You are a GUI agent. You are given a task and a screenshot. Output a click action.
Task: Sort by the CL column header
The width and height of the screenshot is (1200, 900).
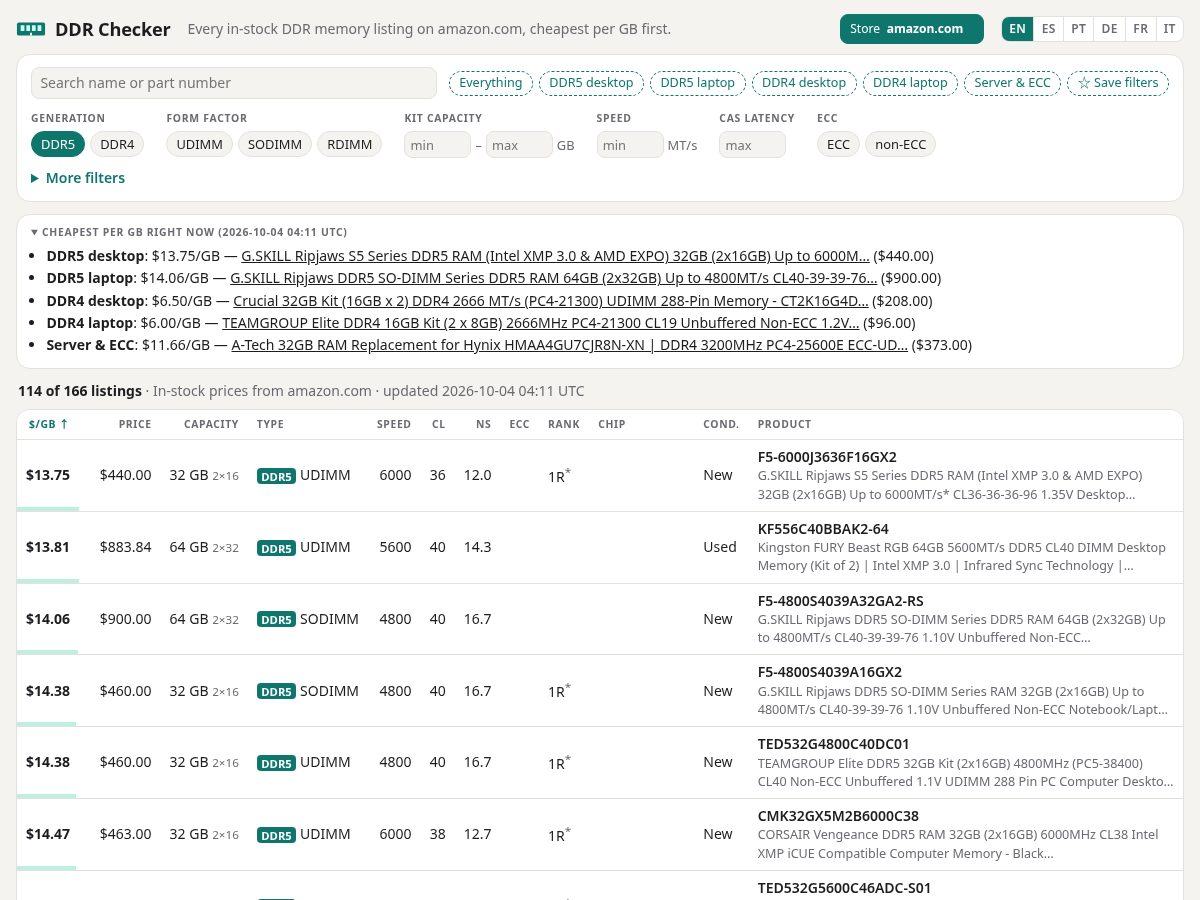439,424
